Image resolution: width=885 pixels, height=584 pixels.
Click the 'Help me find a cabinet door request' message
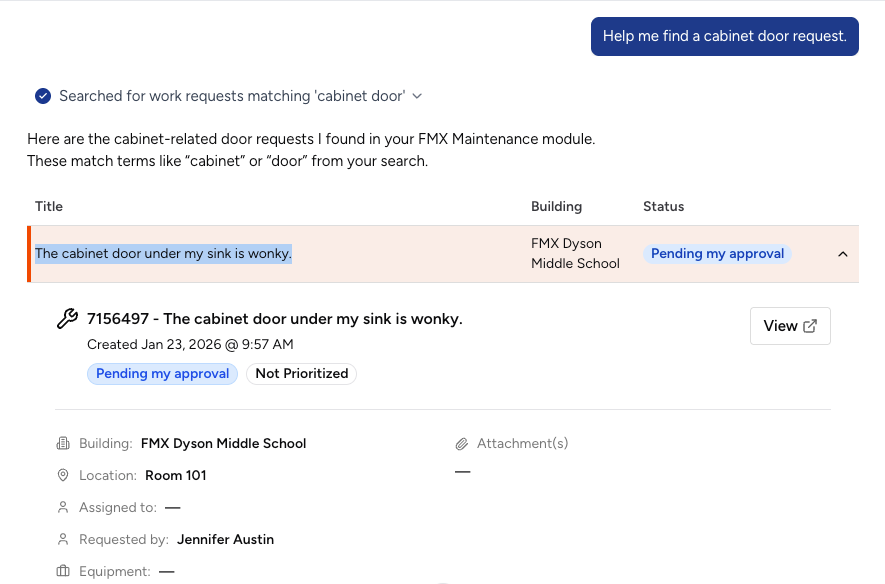click(724, 36)
